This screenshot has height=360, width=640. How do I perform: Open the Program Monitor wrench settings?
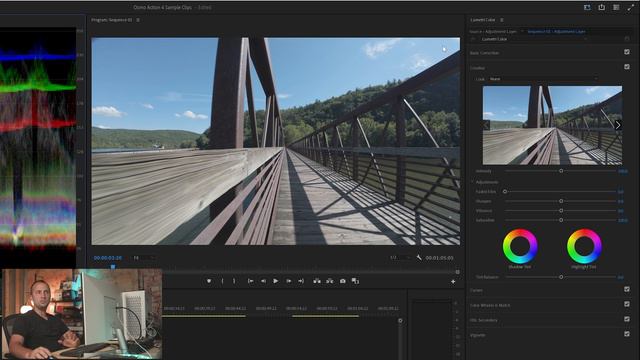pos(419,258)
